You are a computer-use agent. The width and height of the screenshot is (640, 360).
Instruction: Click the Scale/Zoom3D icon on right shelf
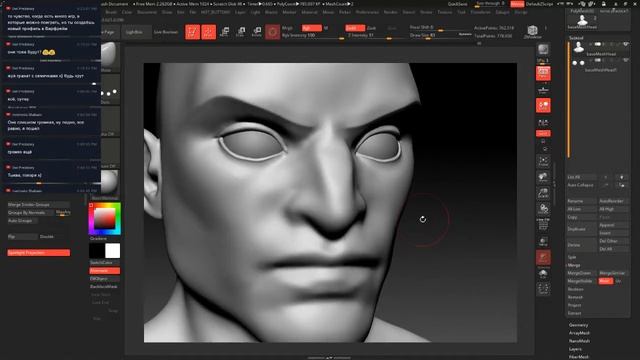[x=543, y=193]
